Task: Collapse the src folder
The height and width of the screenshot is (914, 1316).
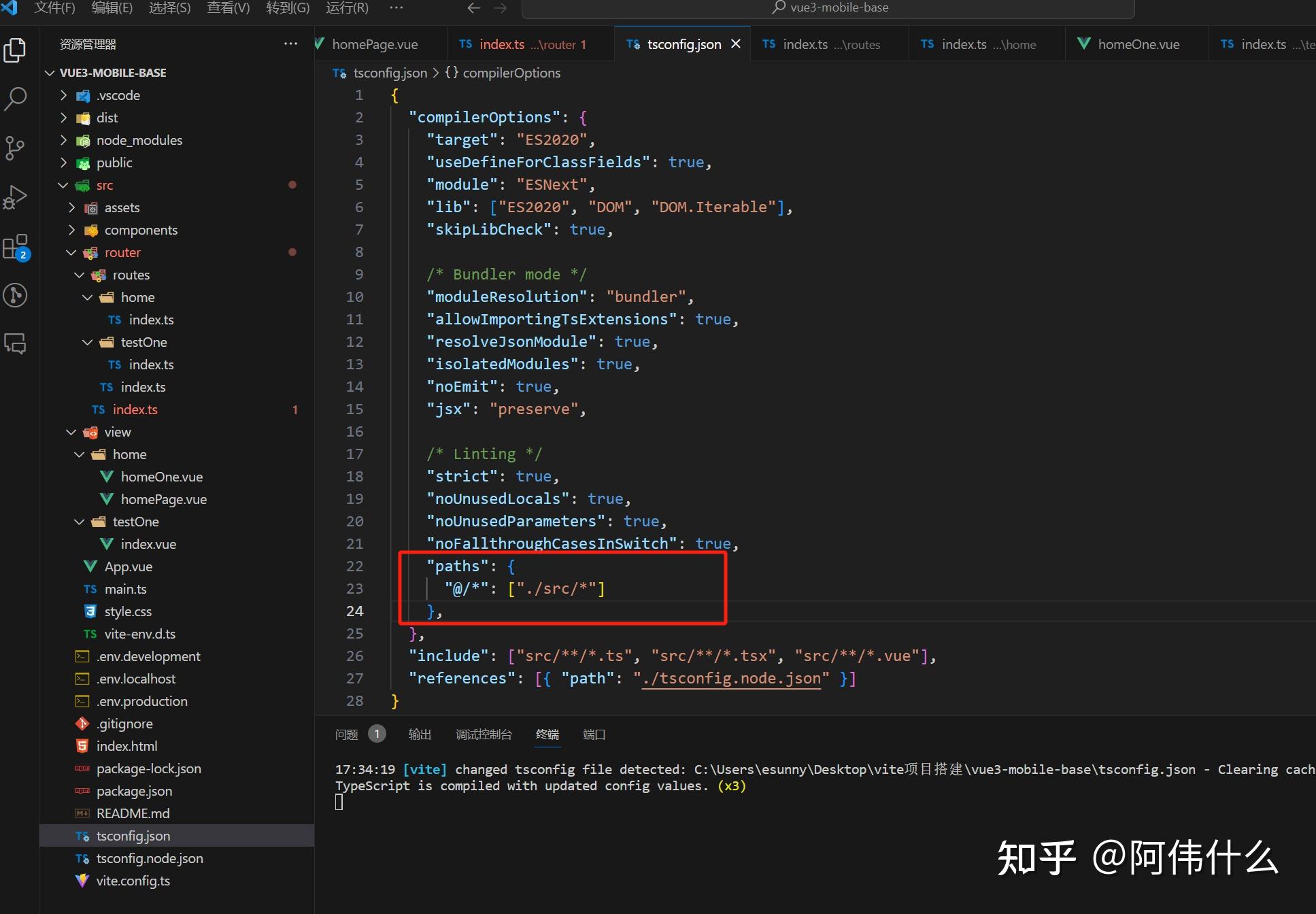Action: click(63, 185)
